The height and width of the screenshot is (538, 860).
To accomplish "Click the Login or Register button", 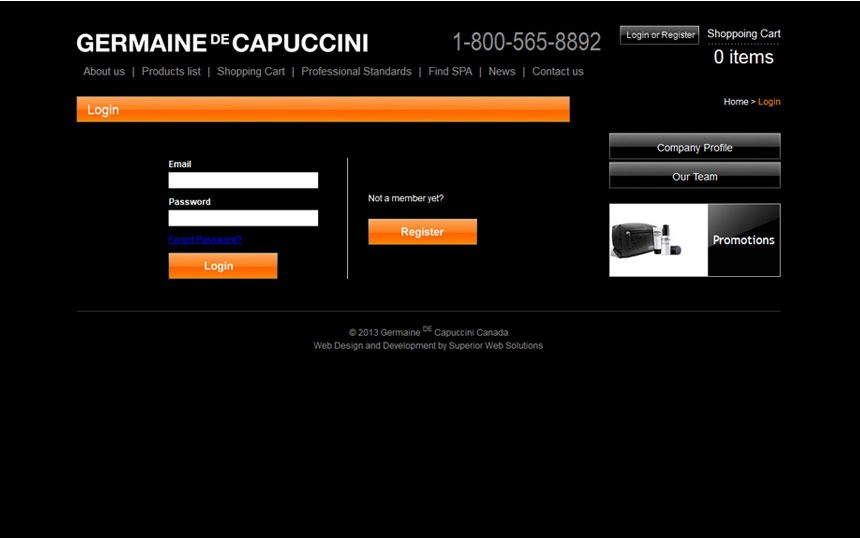I will [659, 35].
